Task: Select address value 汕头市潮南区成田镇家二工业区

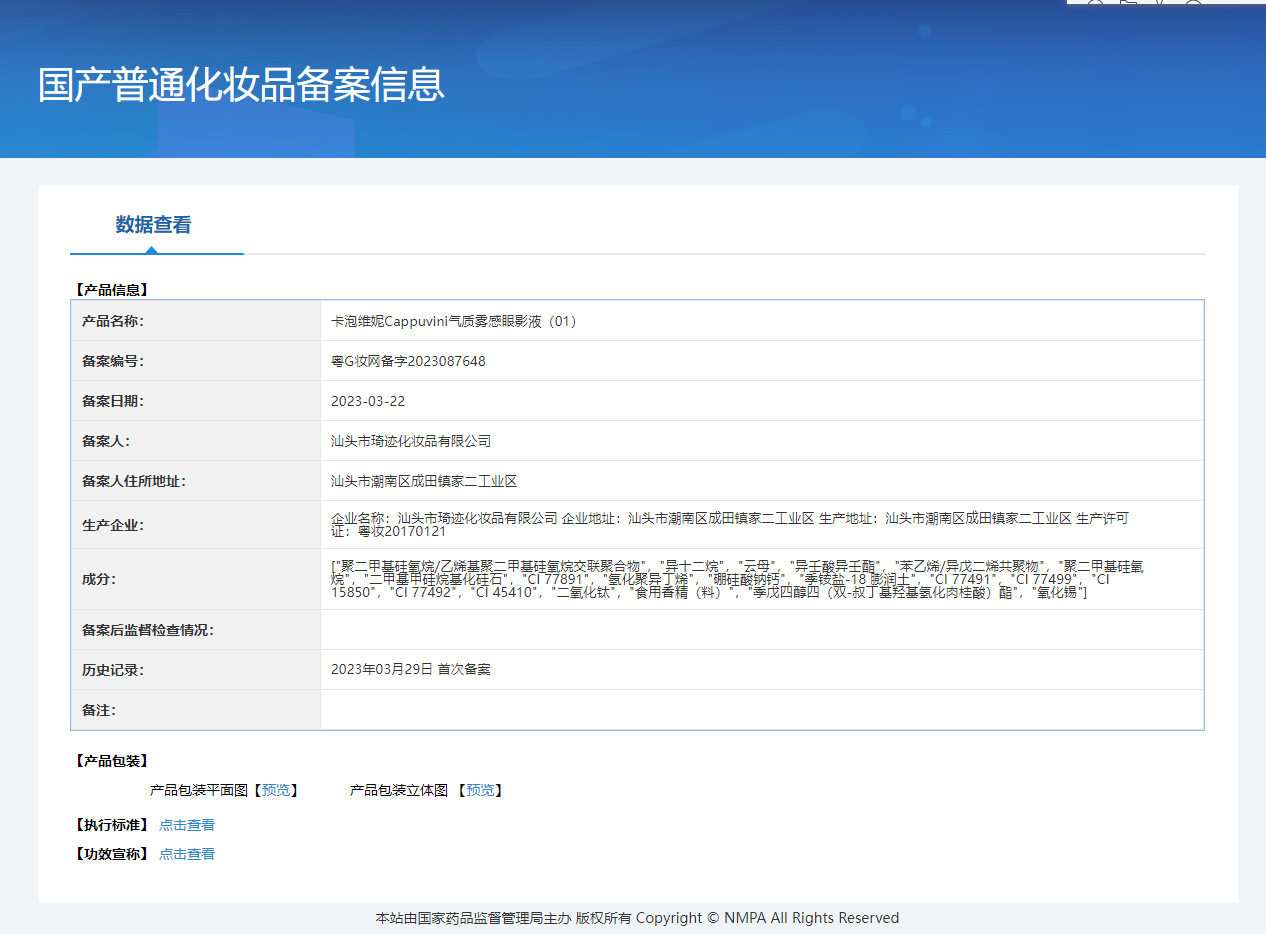Action: click(424, 481)
